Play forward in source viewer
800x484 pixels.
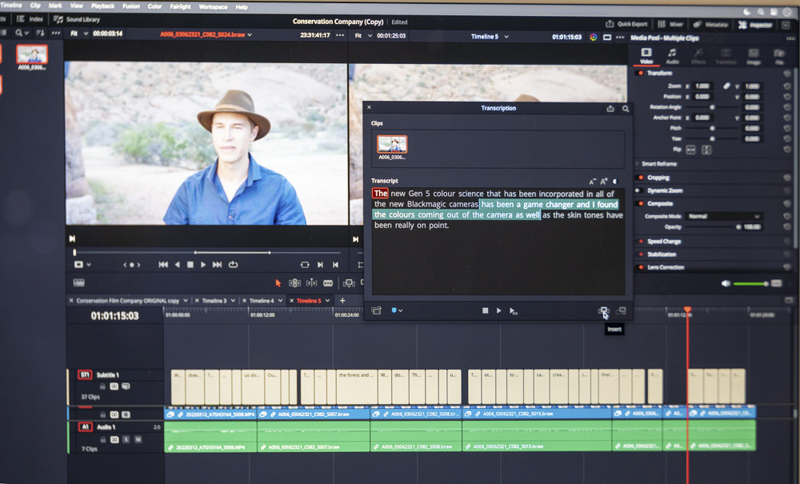click(x=203, y=265)
